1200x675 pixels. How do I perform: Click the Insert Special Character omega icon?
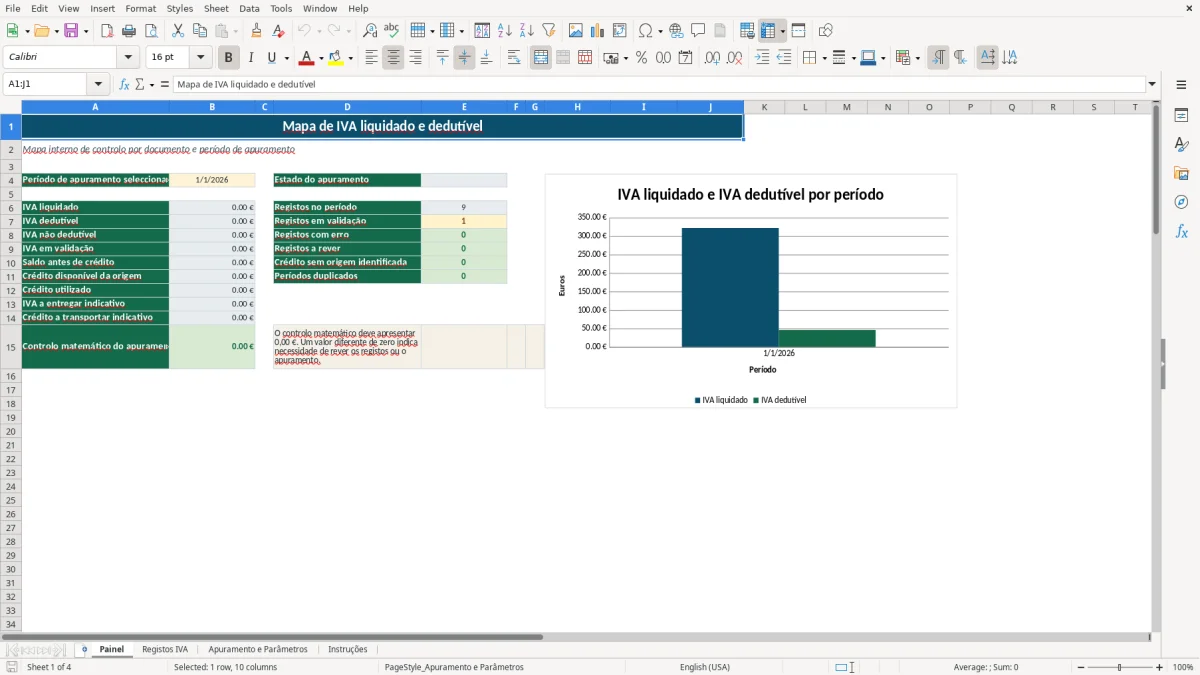pyautogui.click(x=645, y=31)
